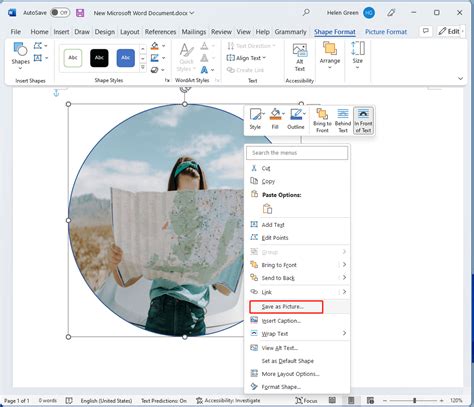Switch to Read Mode view in status bar
Viewport: 474px width, 407px height.
(332, 400)
